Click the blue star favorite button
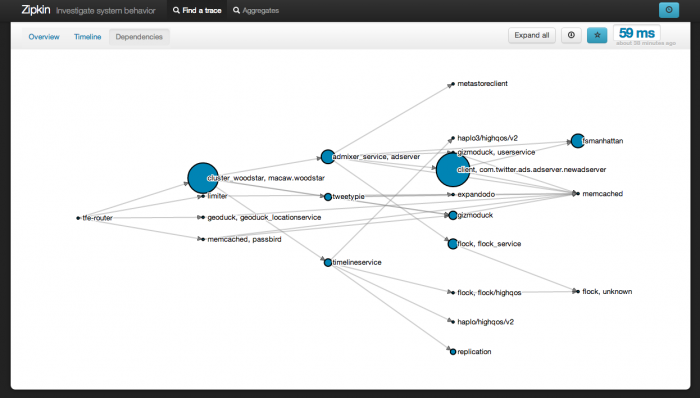 [597, 35]
